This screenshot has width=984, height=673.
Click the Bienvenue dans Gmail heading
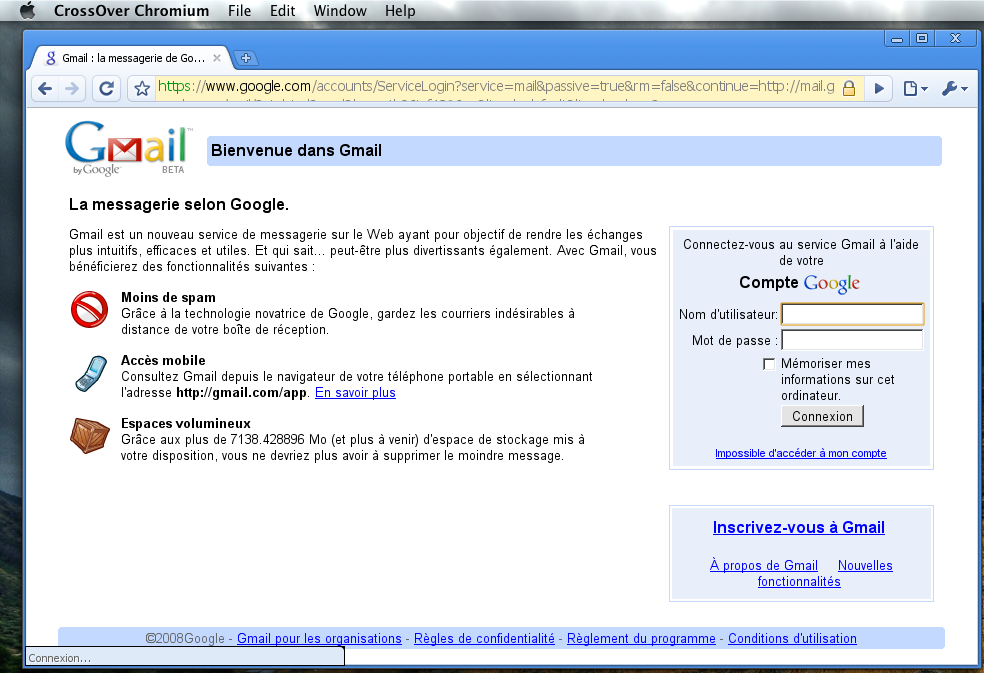pyautogui.click(x=296, y=151)
